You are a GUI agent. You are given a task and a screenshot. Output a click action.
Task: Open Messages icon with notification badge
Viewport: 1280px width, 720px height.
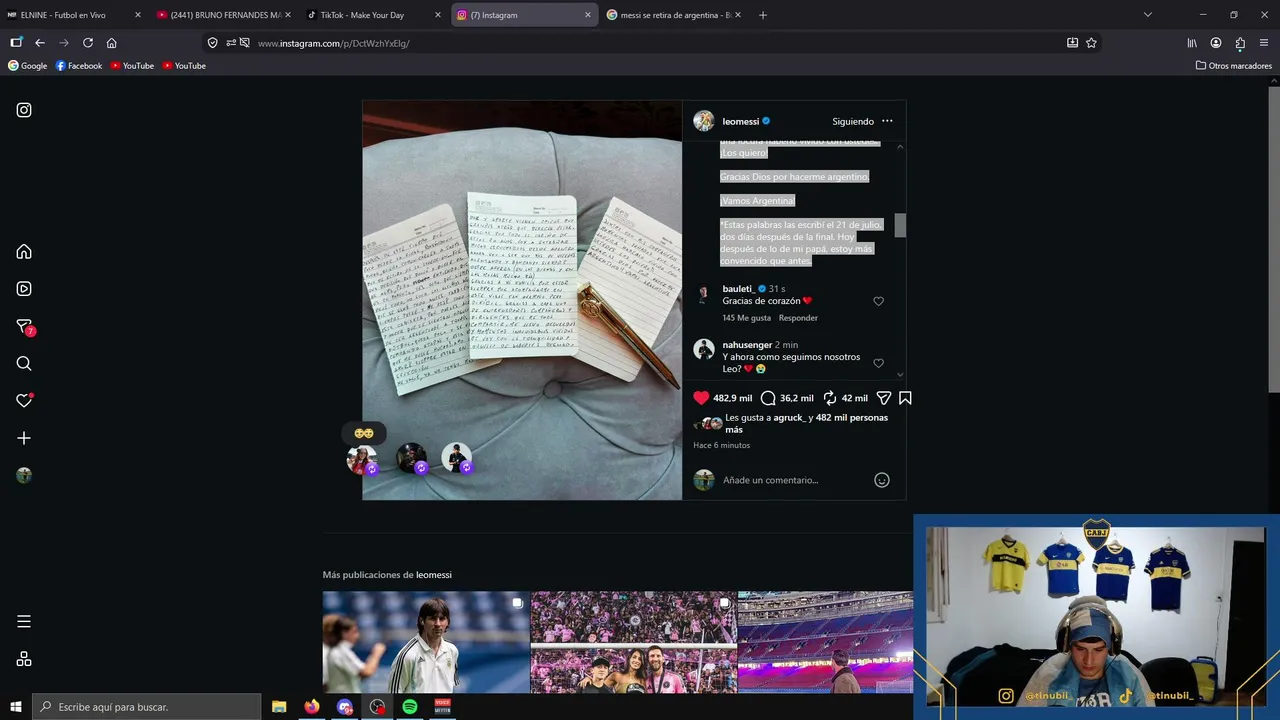tap(25, 327)
